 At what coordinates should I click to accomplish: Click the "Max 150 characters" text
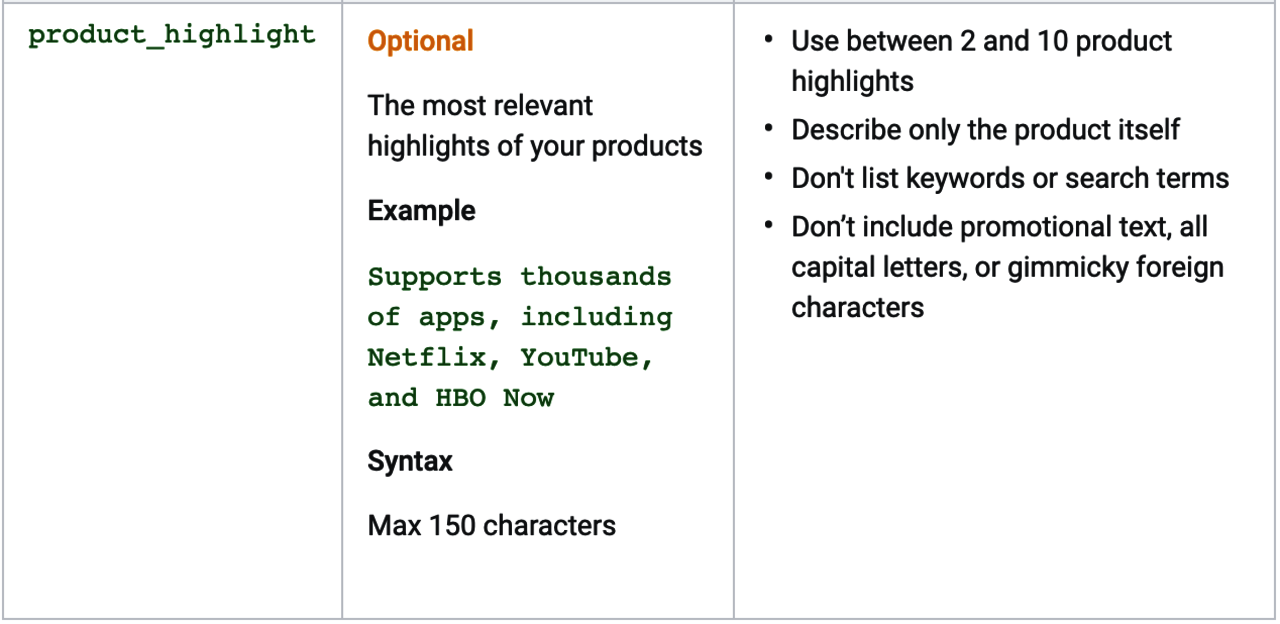click(x=491, y=525)
